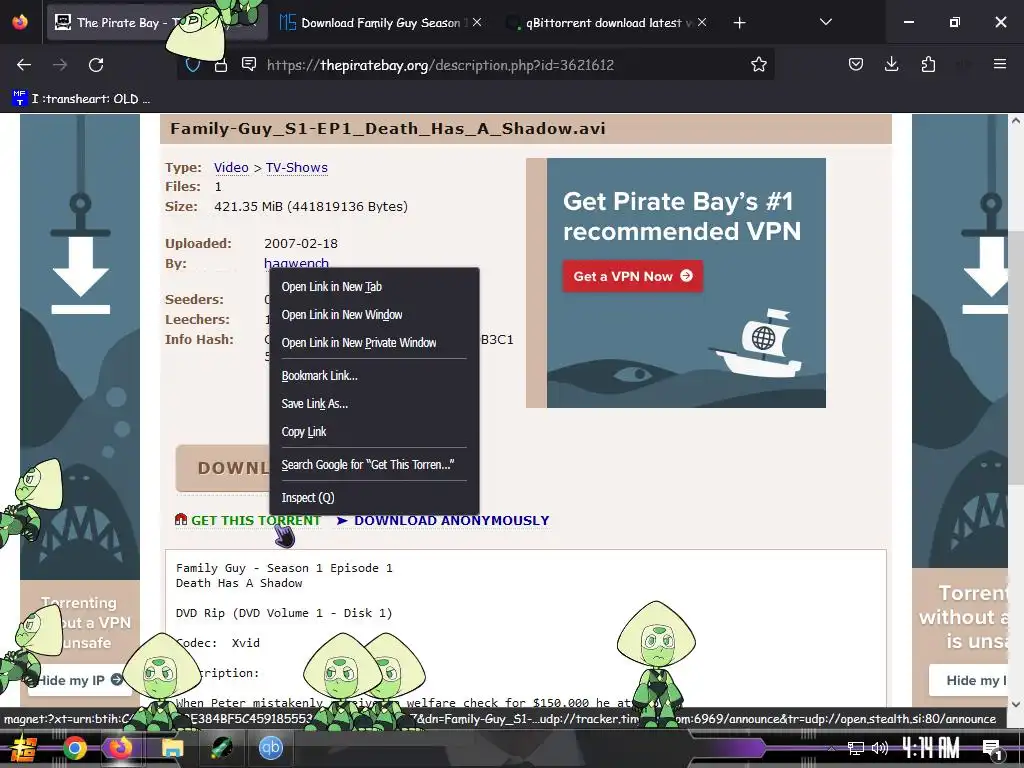Open the Downloads toolbar icon
Image resolution: width=1024 pixels, height=768 pixels.
(891, 64)
